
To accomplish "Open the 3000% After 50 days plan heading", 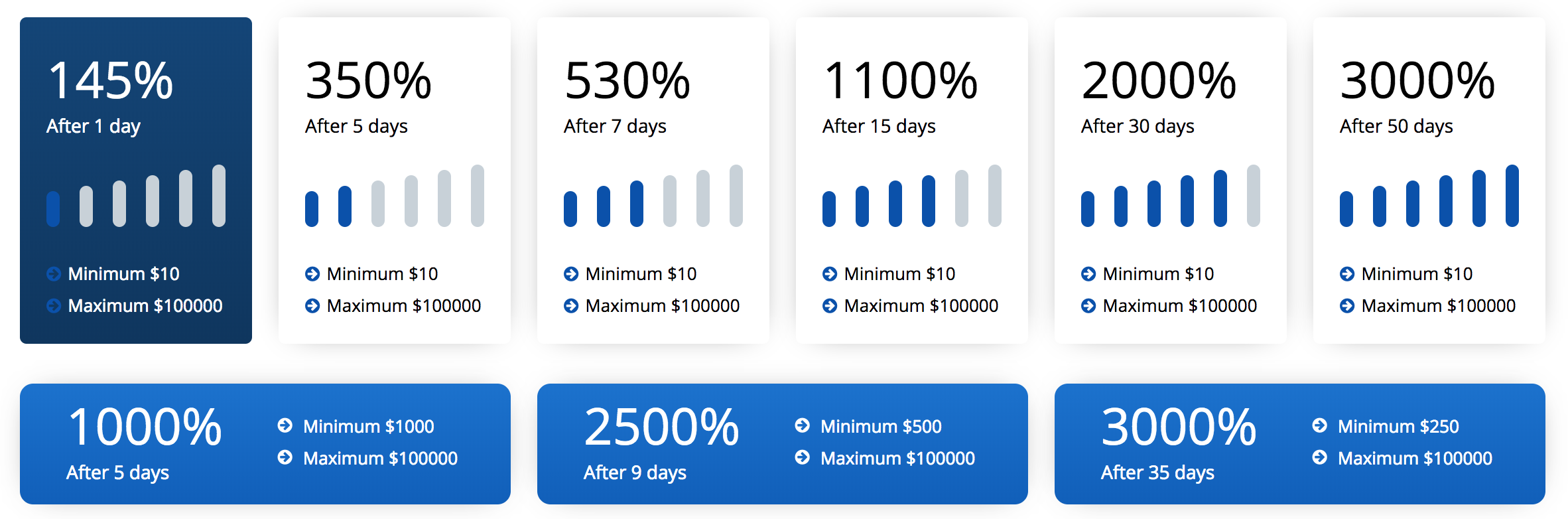I will [1417, 81].
